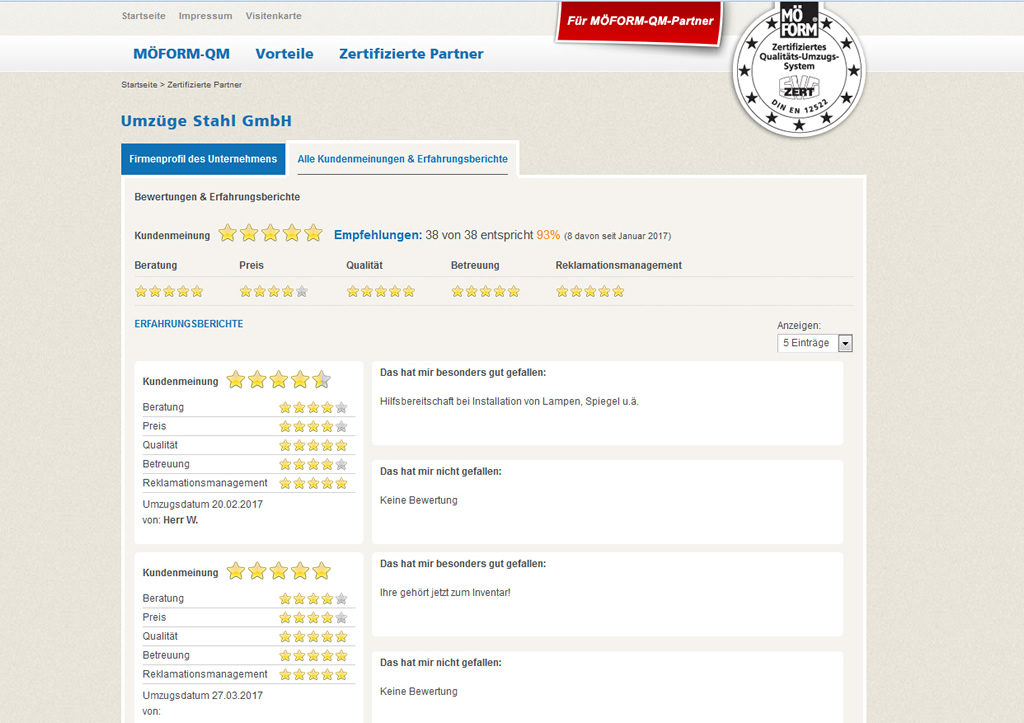1024x723 pixels.
Task: Click 'Ihre gehört jetzt zum Inventar!' comment
Action: pyautogui.click(x=445, y=592)
